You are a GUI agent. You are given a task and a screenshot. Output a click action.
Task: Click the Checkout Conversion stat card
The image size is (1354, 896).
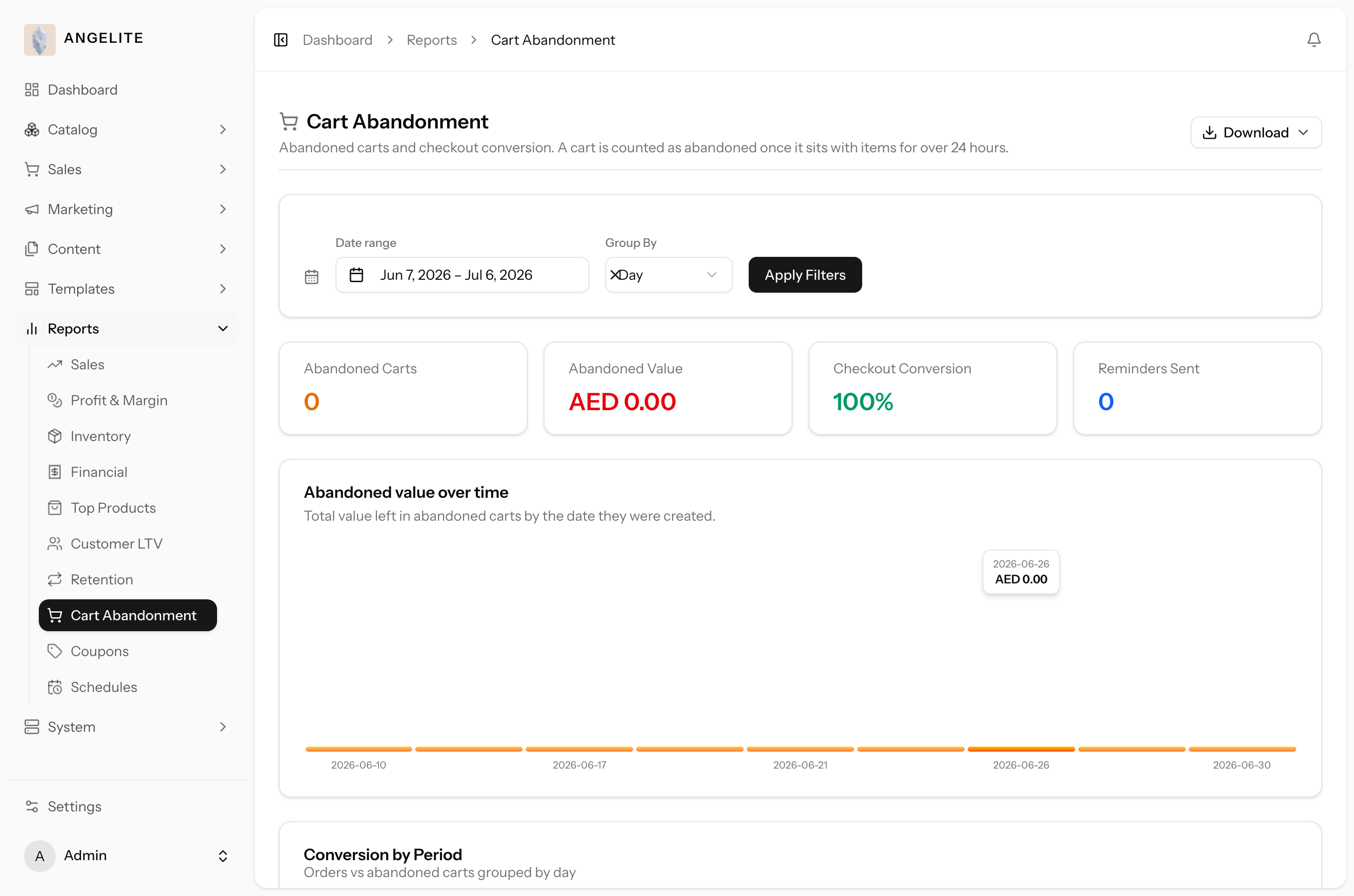coord(932,389)
